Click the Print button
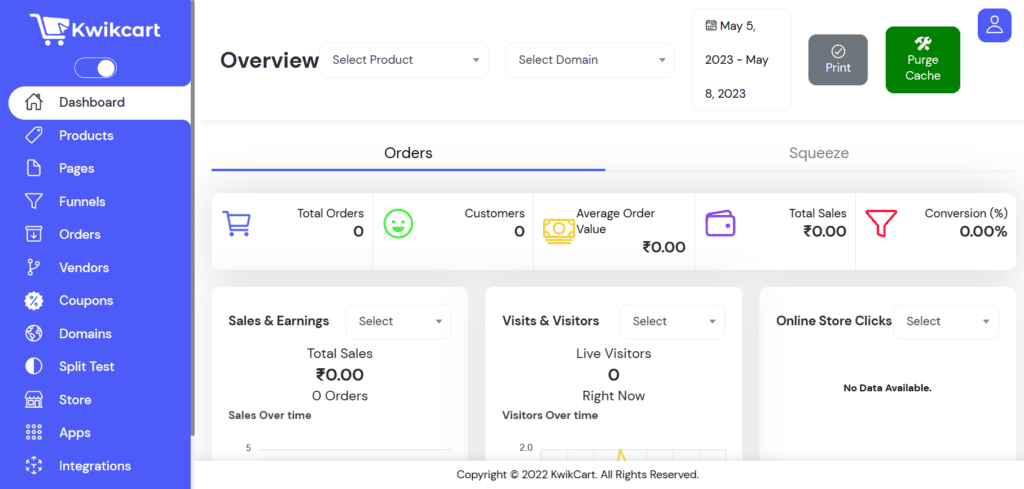 838,59
